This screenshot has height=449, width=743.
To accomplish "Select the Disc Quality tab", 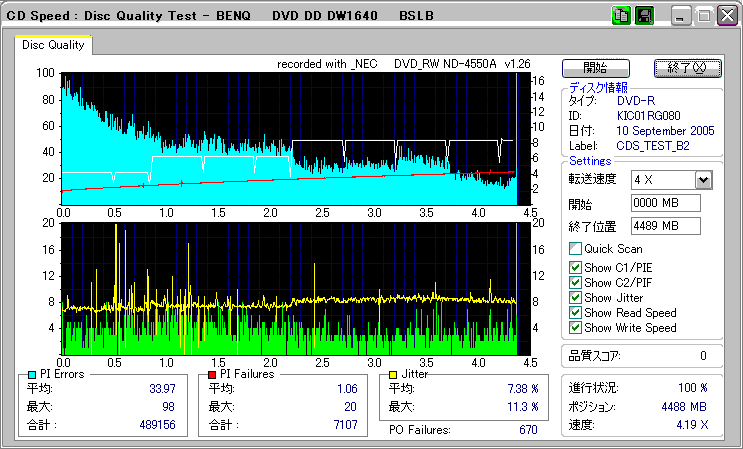I will pos(53,45).
